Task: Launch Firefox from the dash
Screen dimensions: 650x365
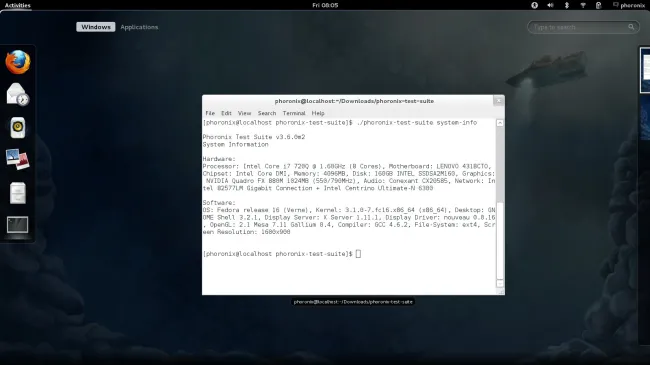Action: coord(17,62)
